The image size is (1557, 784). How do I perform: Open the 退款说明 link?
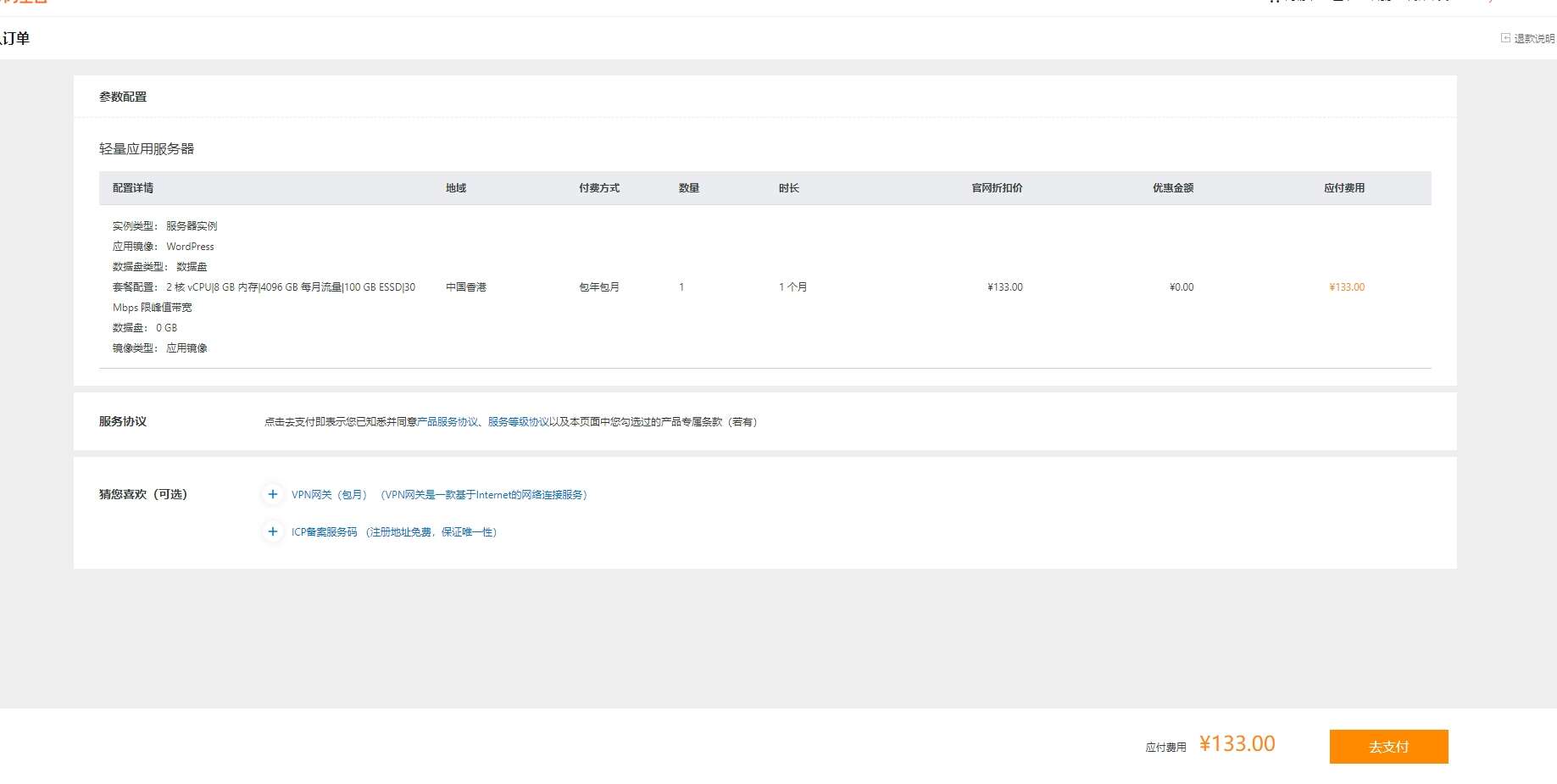1534,39
